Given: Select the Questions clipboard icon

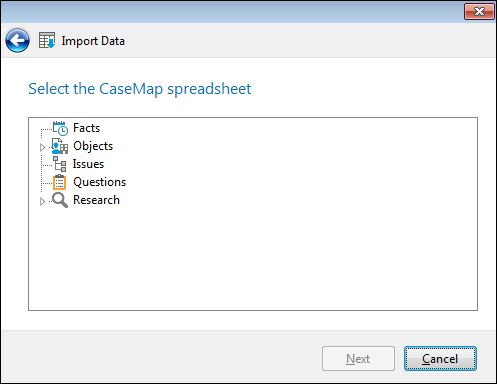Looking at the screenshot, I should tap(60, 182).
